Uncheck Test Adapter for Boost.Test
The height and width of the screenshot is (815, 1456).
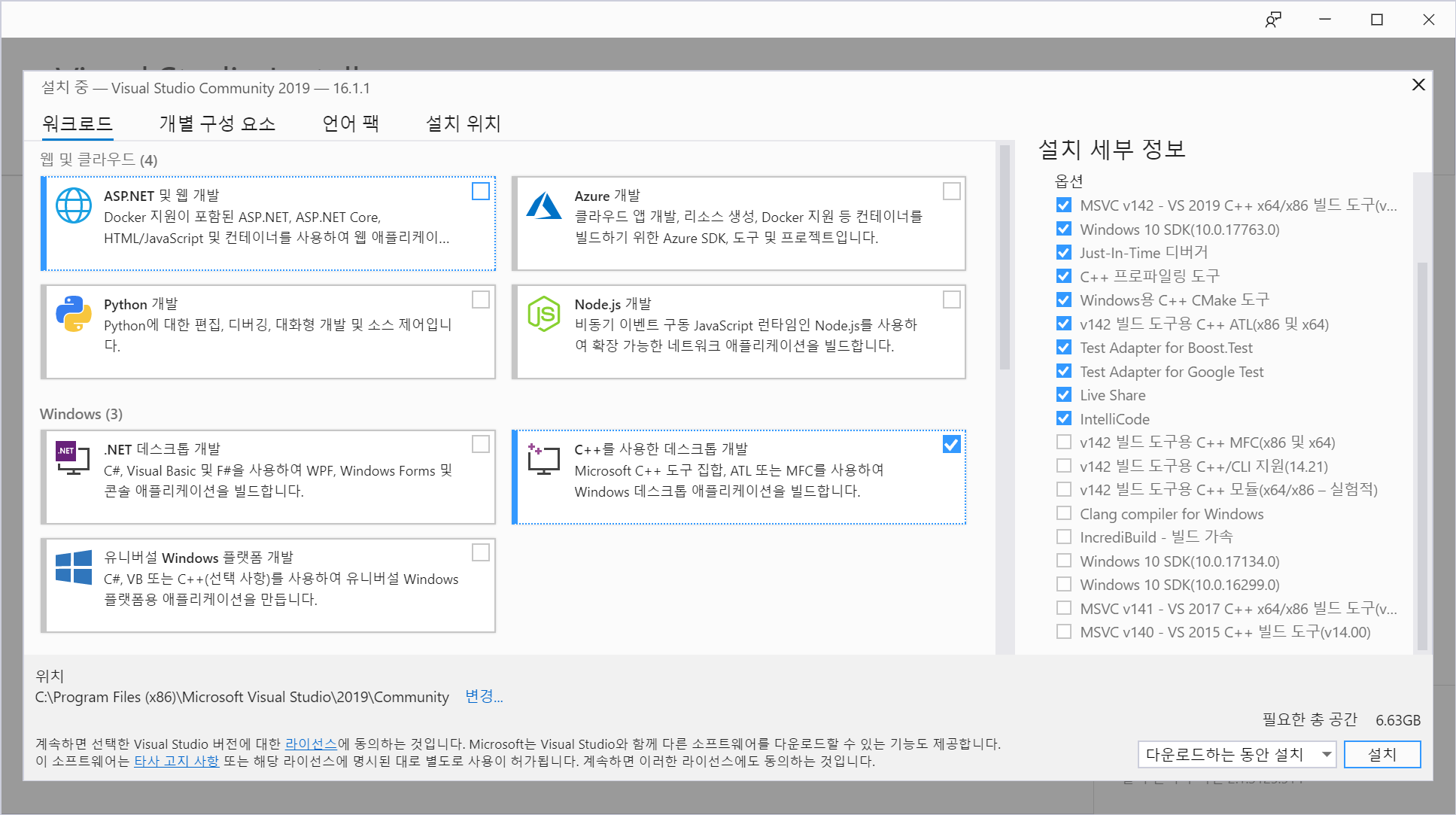coord(1064,347)
